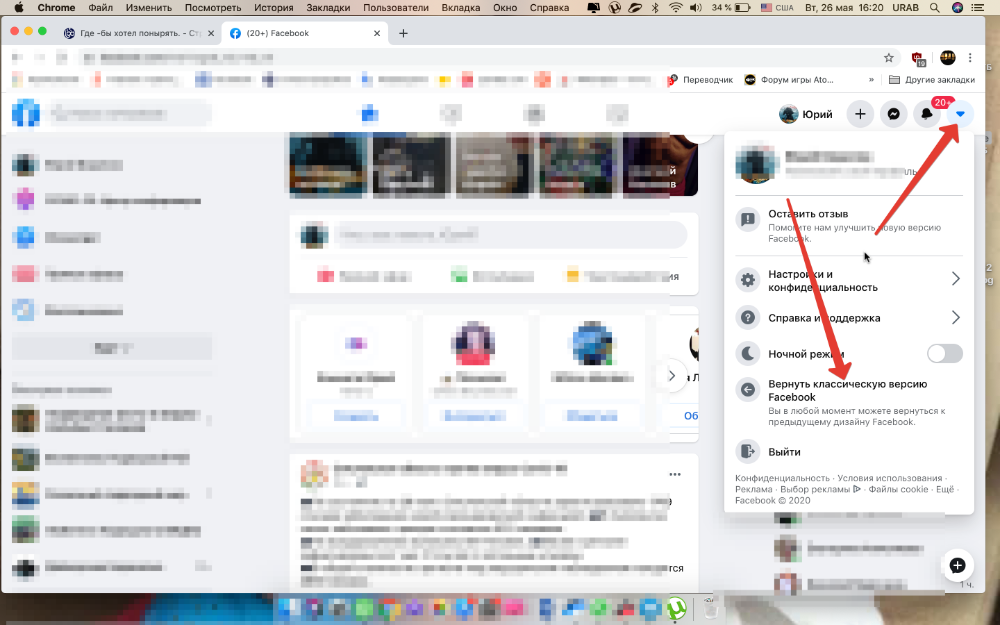
Task: Open the История menu
Action: 274,8
